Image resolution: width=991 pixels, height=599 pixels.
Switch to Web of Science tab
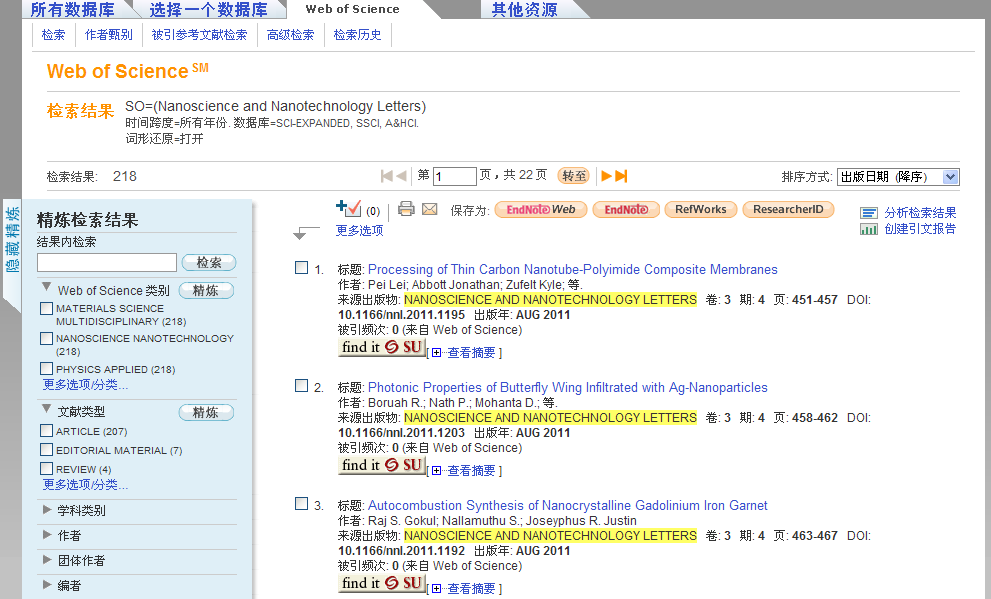353,9
